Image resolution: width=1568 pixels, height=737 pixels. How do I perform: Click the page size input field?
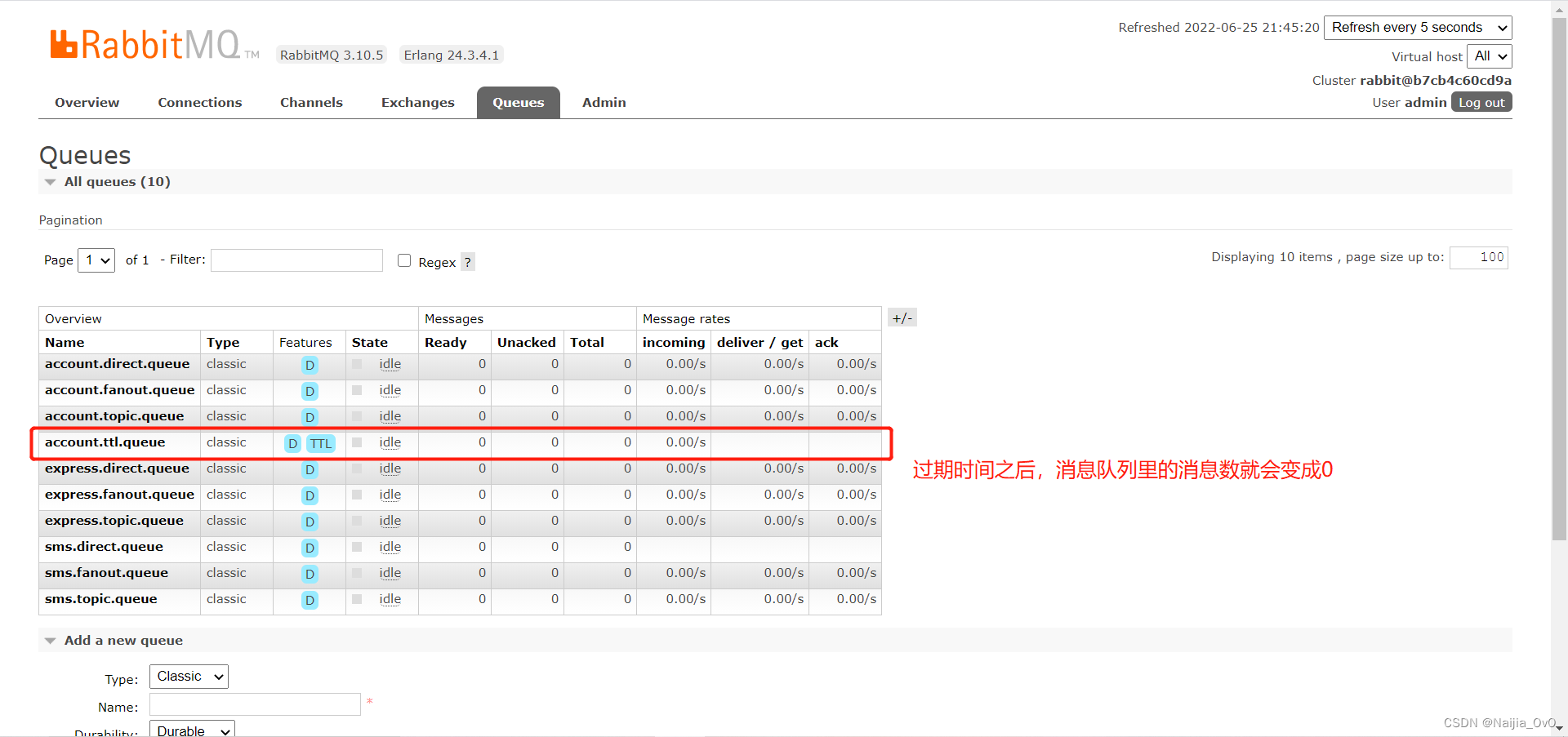(1478, 257)
